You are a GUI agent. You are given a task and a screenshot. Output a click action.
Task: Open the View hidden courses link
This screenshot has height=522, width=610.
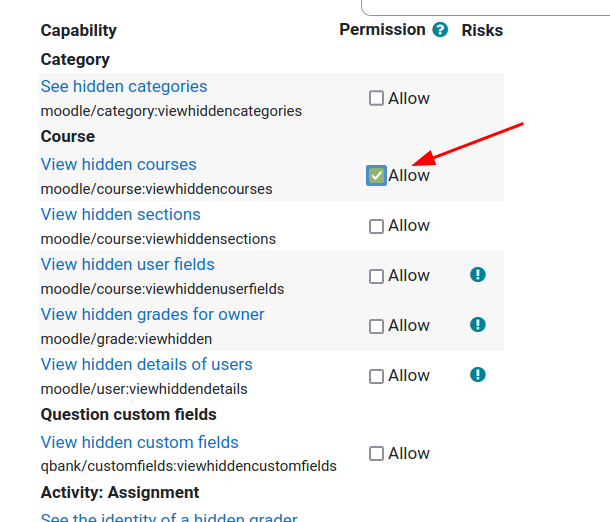click(118, 164)
